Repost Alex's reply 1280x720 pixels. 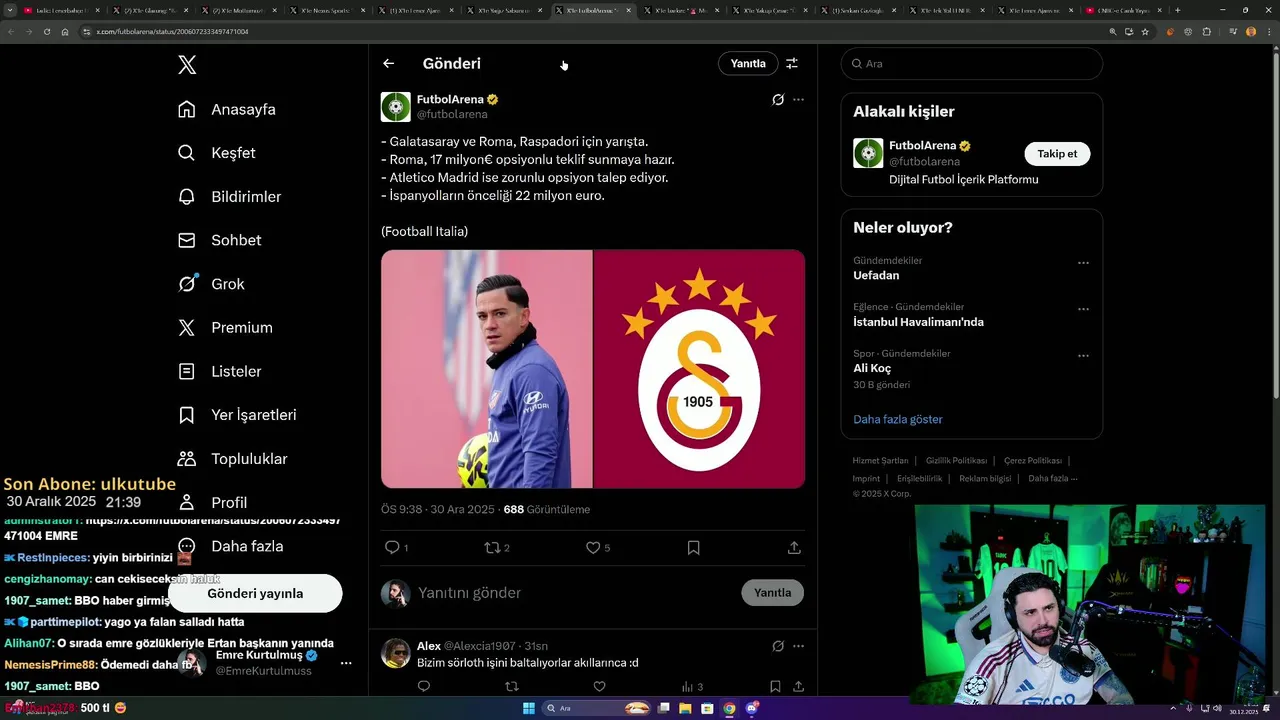511,686
